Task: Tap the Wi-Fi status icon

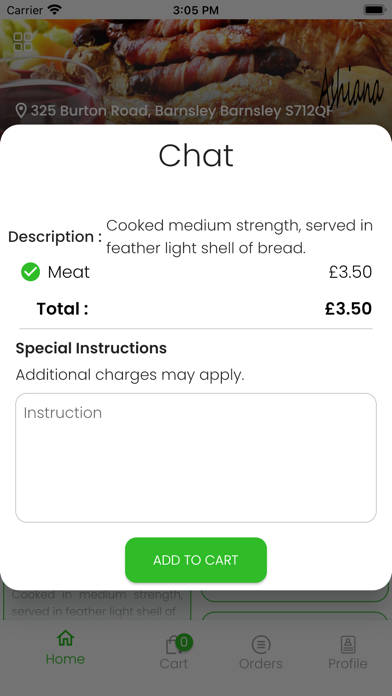Action: (55, 9)
